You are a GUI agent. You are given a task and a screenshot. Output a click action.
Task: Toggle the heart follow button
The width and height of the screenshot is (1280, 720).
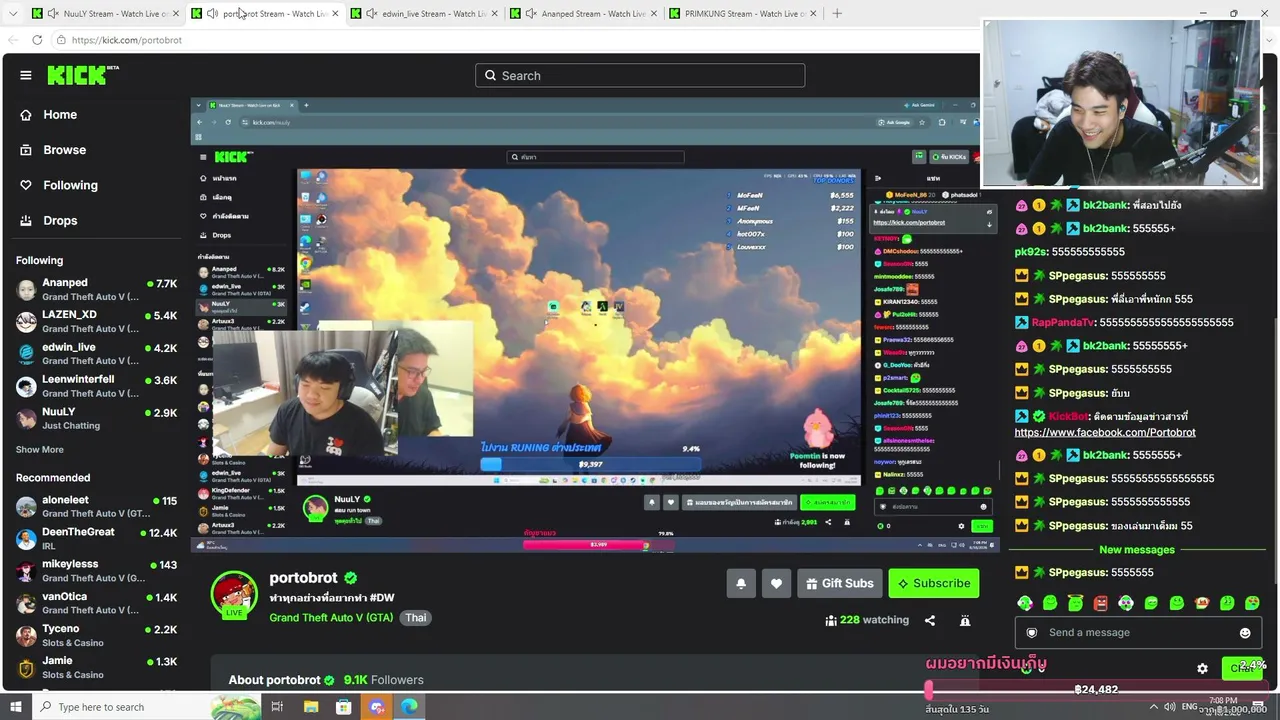point(776,584)
